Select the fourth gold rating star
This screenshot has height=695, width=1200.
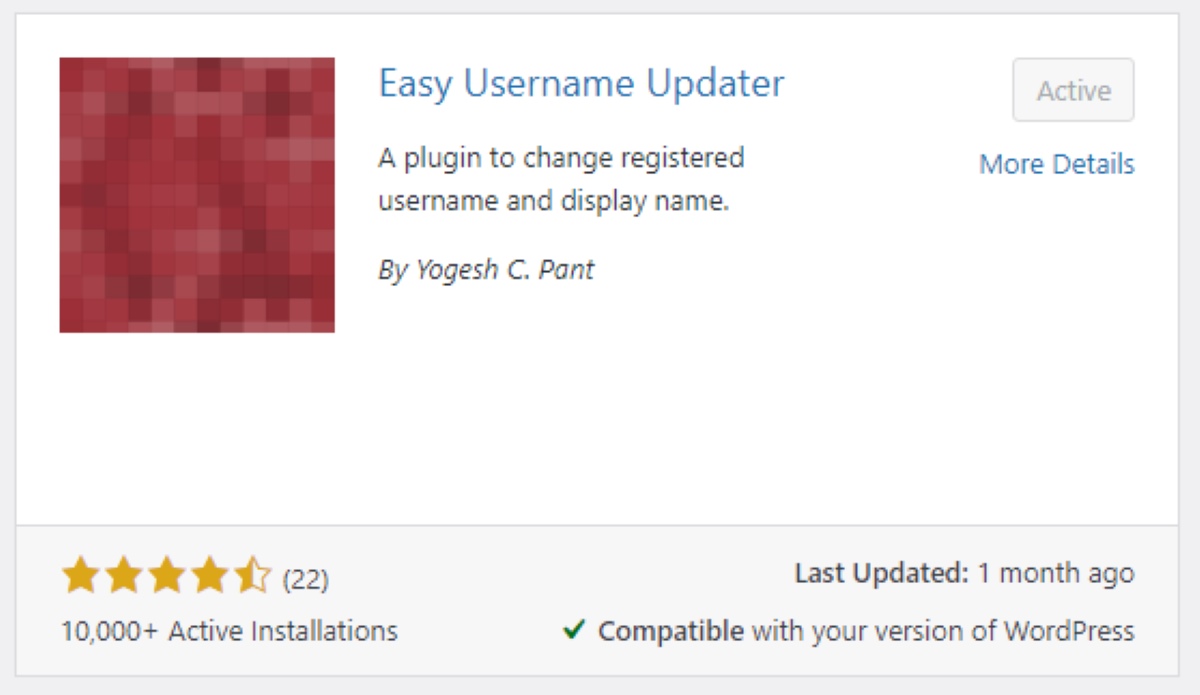coord(208,575)
